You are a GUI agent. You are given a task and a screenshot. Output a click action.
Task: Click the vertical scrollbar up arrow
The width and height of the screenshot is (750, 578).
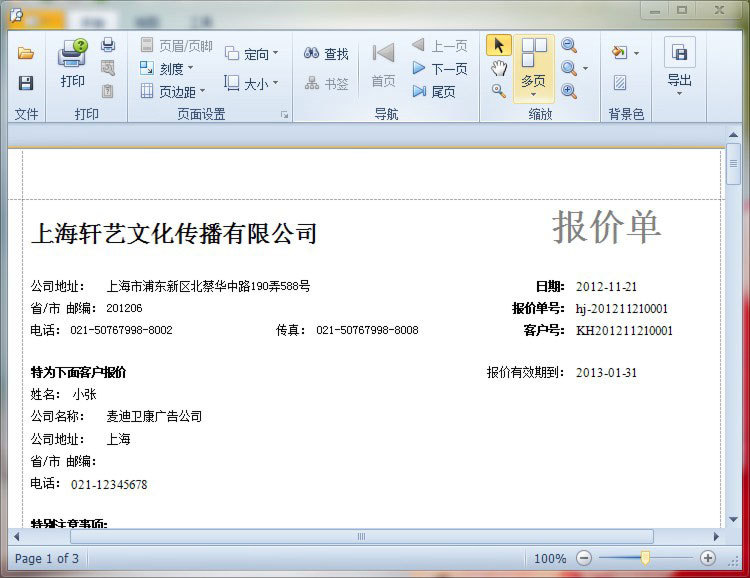click(733, 135)
